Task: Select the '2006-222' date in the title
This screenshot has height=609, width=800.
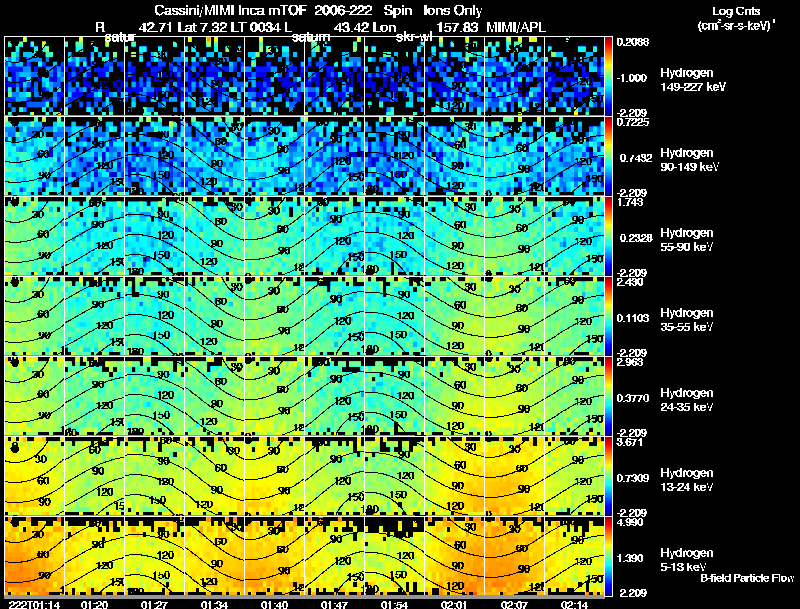Action: (x=342, y=10)
